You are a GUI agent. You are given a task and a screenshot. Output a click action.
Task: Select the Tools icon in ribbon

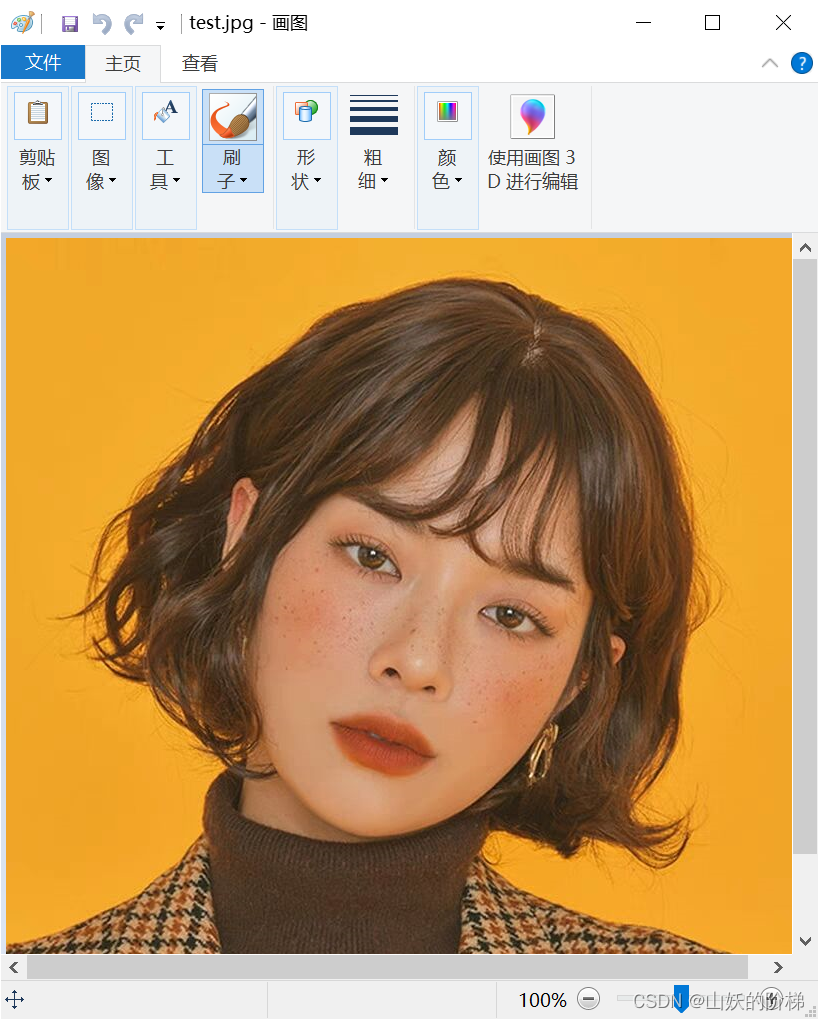tap(165, 114)
